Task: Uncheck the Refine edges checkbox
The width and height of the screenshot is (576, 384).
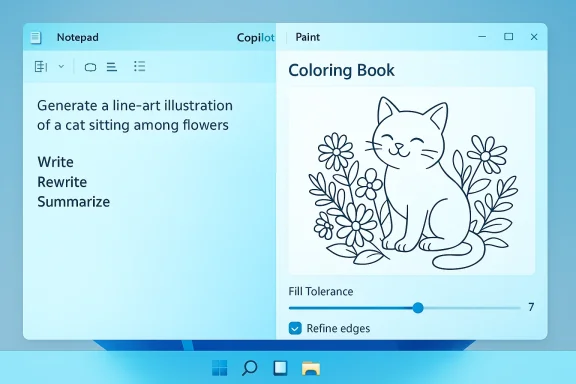Action: tap(295, 328)
